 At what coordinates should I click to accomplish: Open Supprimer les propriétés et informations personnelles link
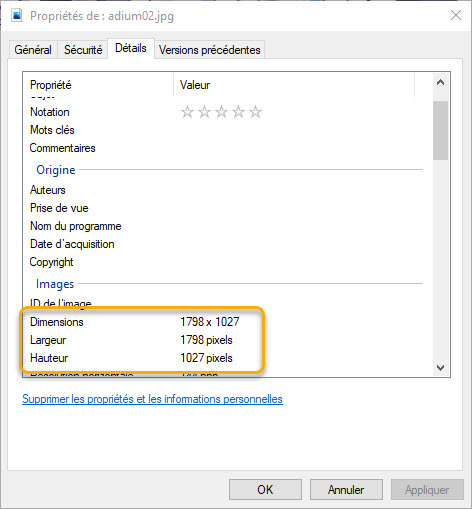click(x=152, y=399)
